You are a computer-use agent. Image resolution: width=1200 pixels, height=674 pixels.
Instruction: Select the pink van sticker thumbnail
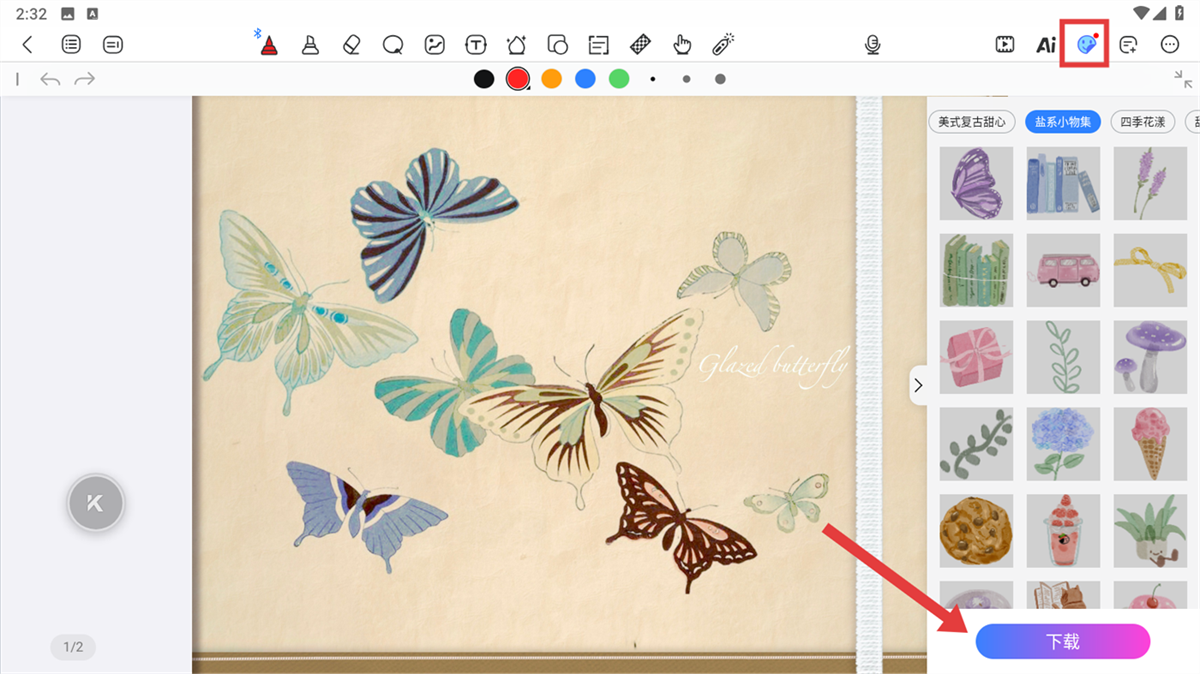1063,270
